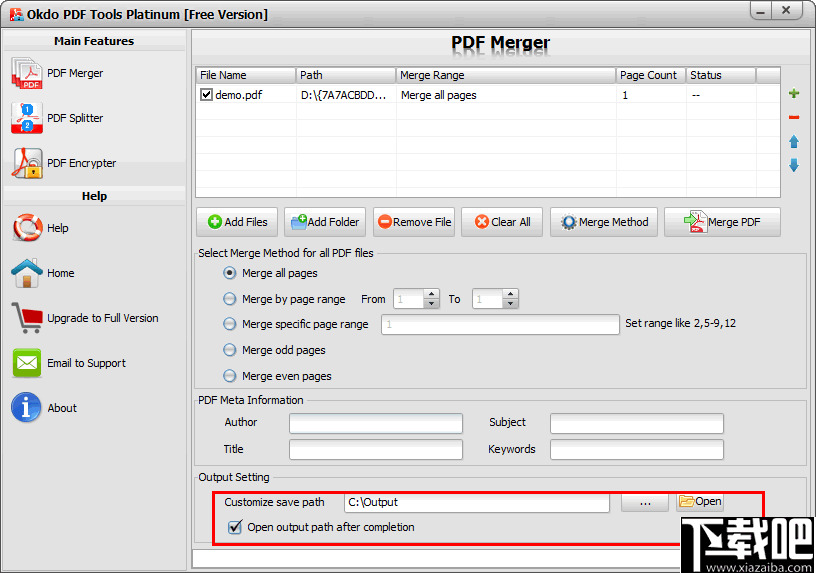Viewport: 816px width, 573px height.
Task: Select Merge even pages option
Action: point(230,375)
